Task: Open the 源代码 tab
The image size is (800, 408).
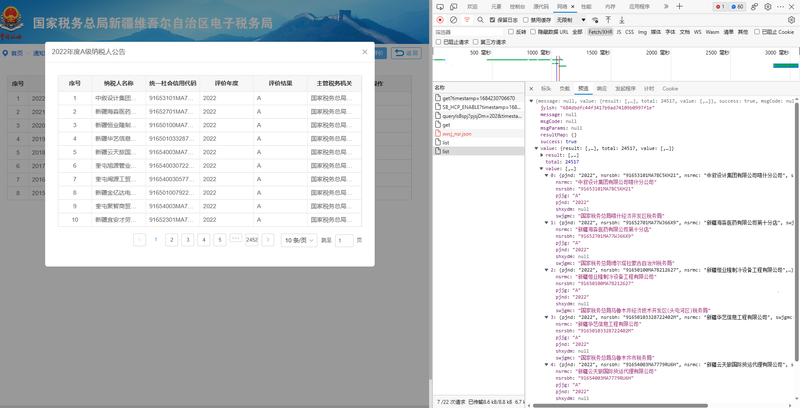Action: (x=541, y=7)
